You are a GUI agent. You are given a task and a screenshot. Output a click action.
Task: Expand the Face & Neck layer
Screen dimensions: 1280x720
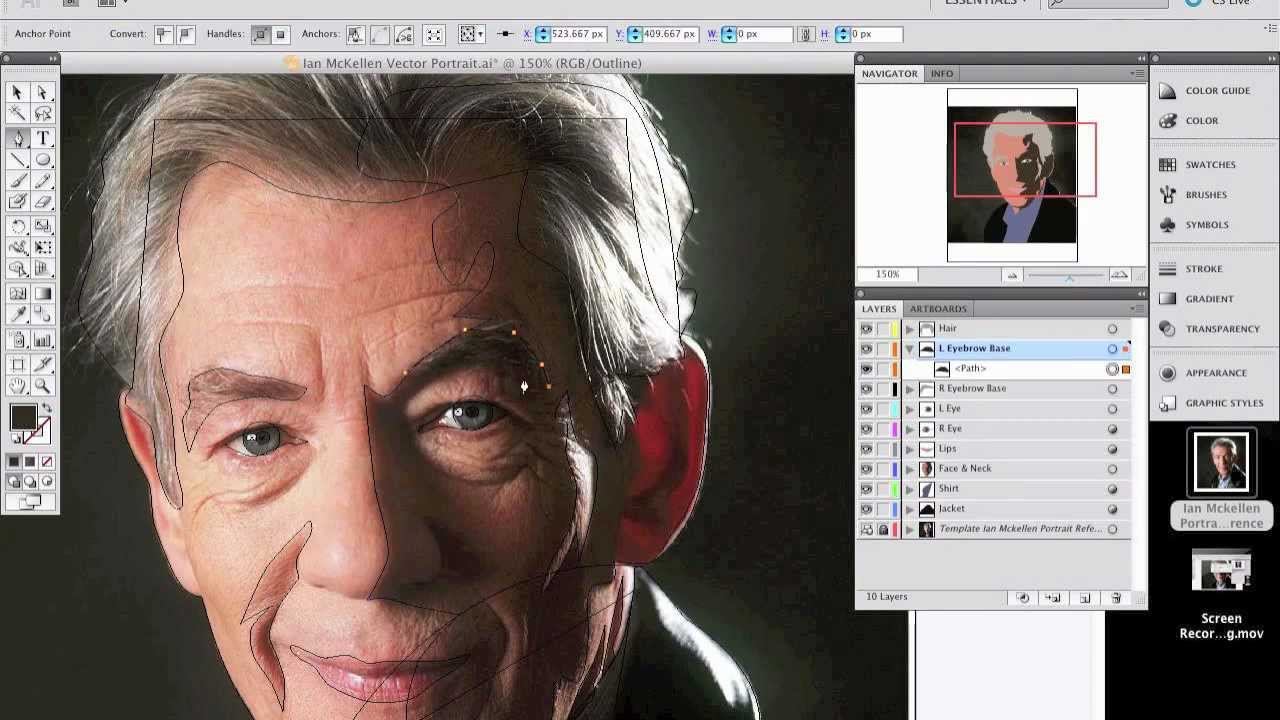pos(908,468)
